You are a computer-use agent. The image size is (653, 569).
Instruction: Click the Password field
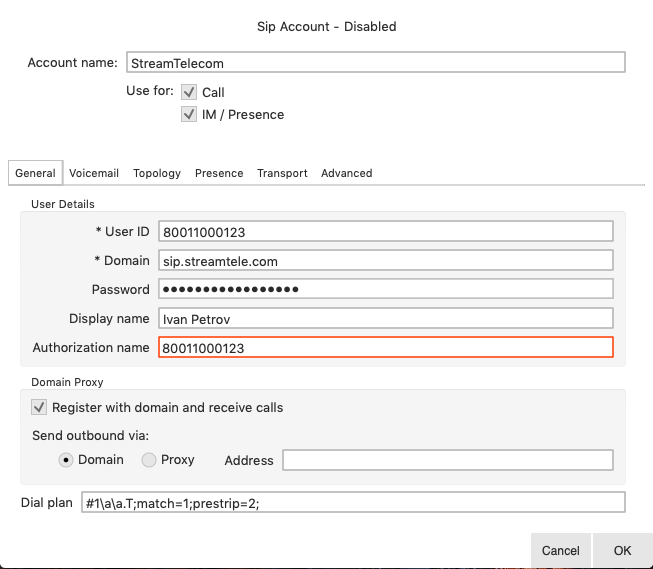click(x=385, y=290)
